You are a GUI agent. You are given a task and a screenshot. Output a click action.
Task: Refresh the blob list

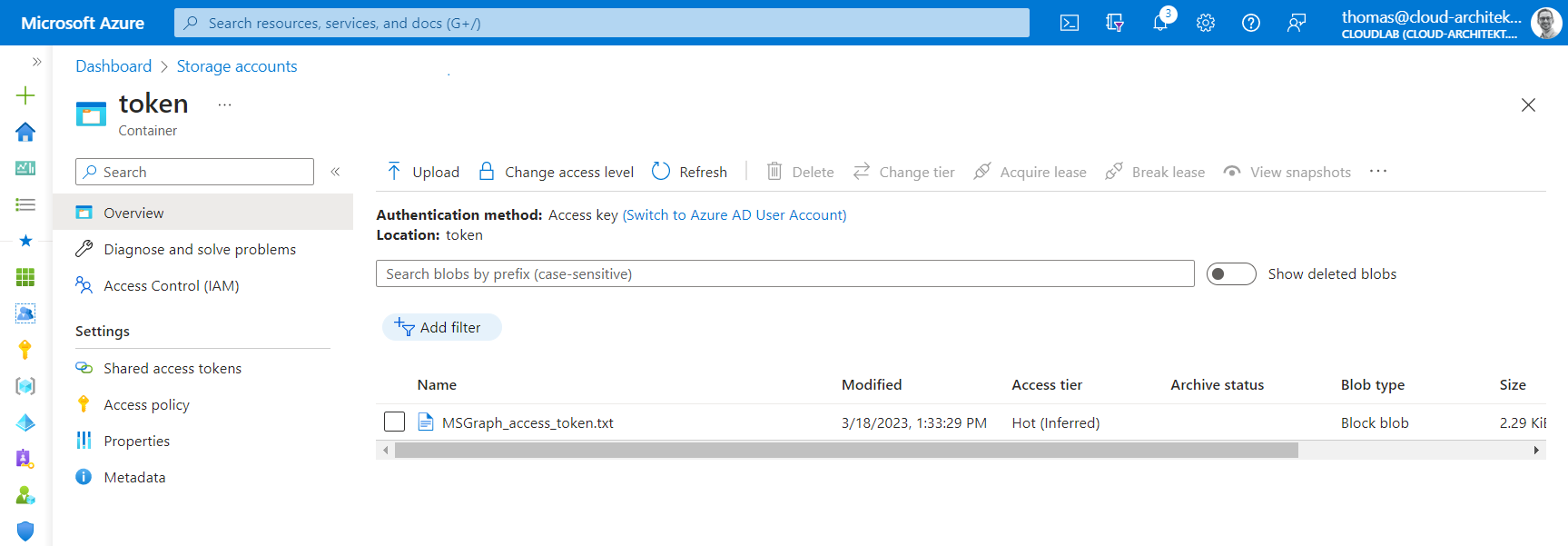[689, 172]
